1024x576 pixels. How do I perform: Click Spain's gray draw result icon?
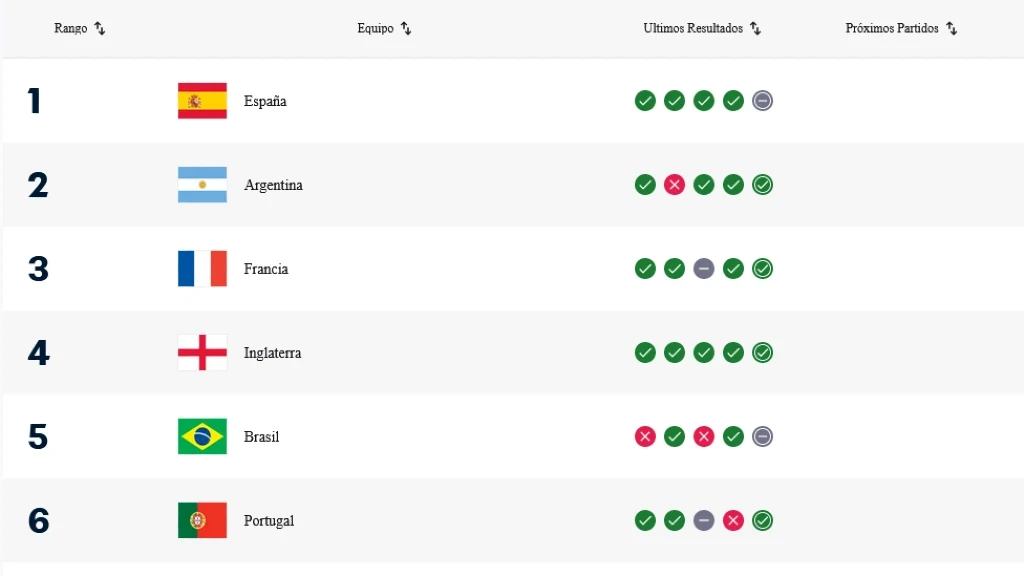(x=763, y=101)
